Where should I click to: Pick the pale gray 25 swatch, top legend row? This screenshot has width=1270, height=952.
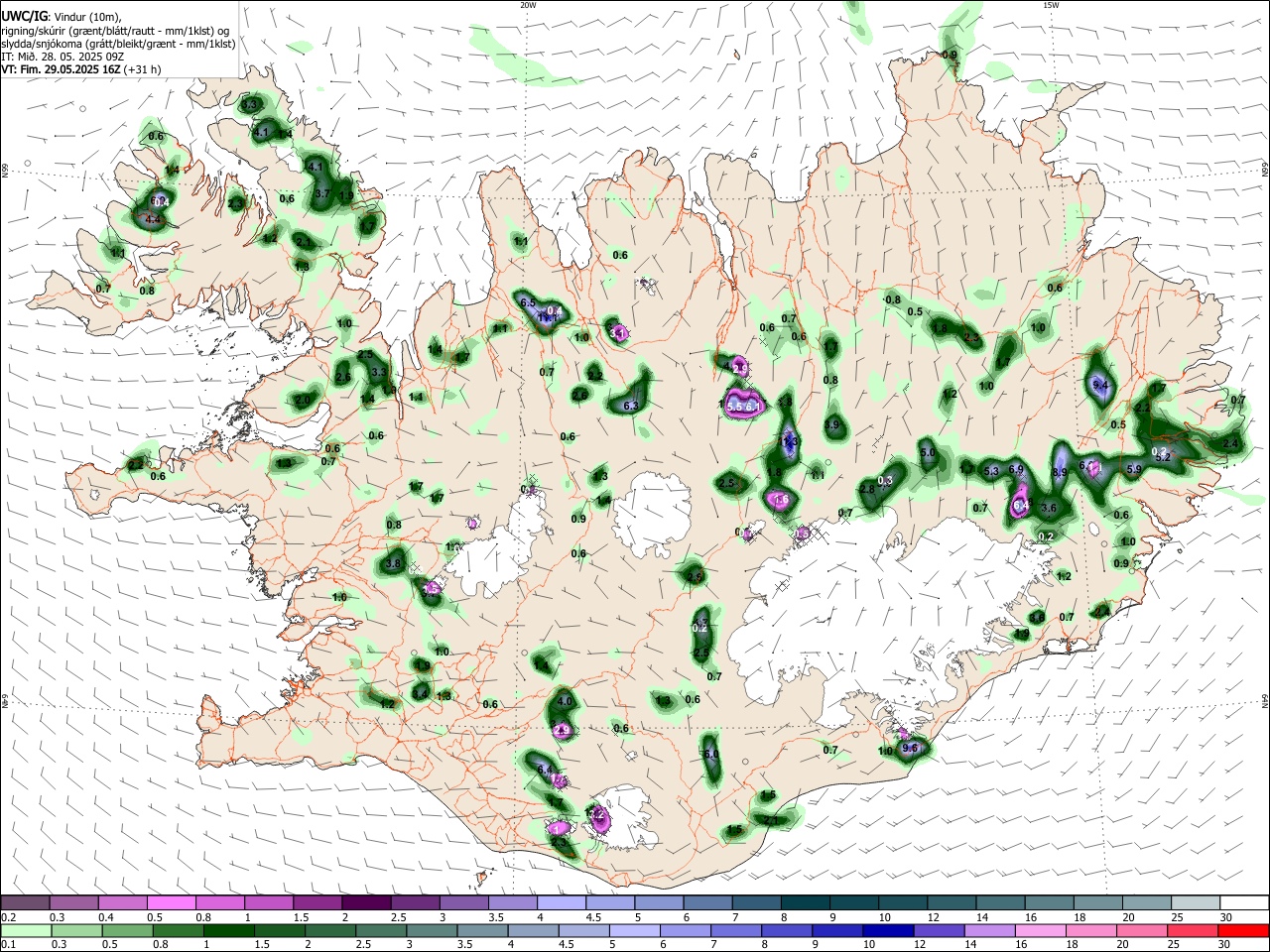click(x=1197, y=903)
